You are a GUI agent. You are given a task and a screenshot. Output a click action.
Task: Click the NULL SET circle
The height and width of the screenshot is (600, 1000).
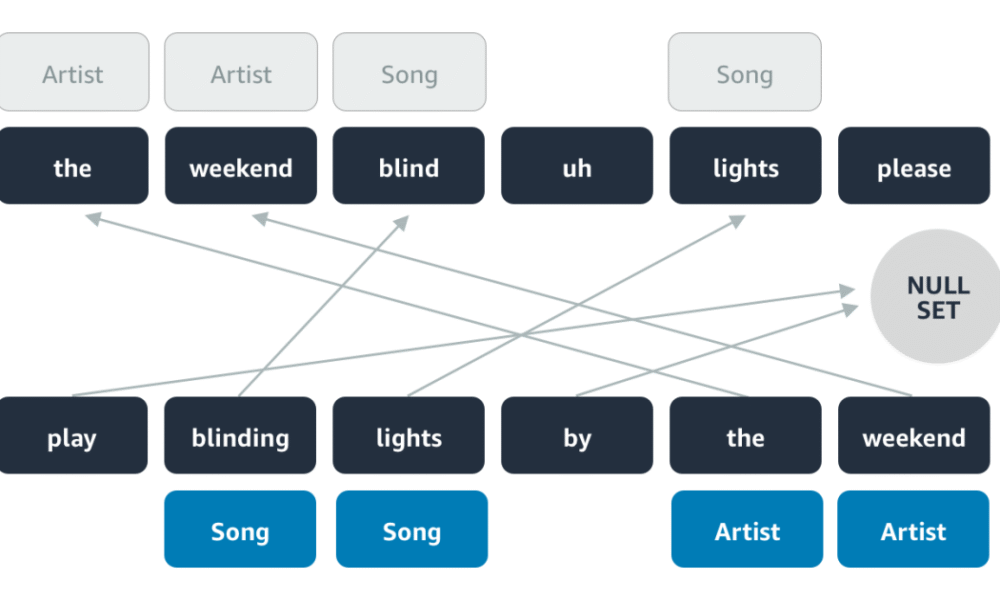936,296
